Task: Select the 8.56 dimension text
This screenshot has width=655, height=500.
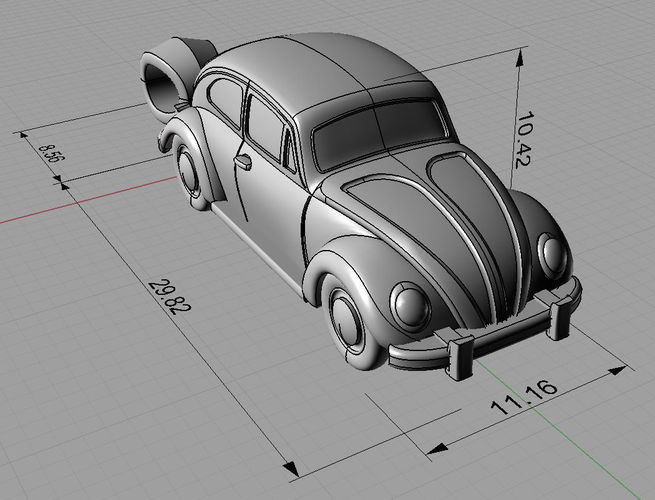Action: pyautogui.click(x=51, y=153)
